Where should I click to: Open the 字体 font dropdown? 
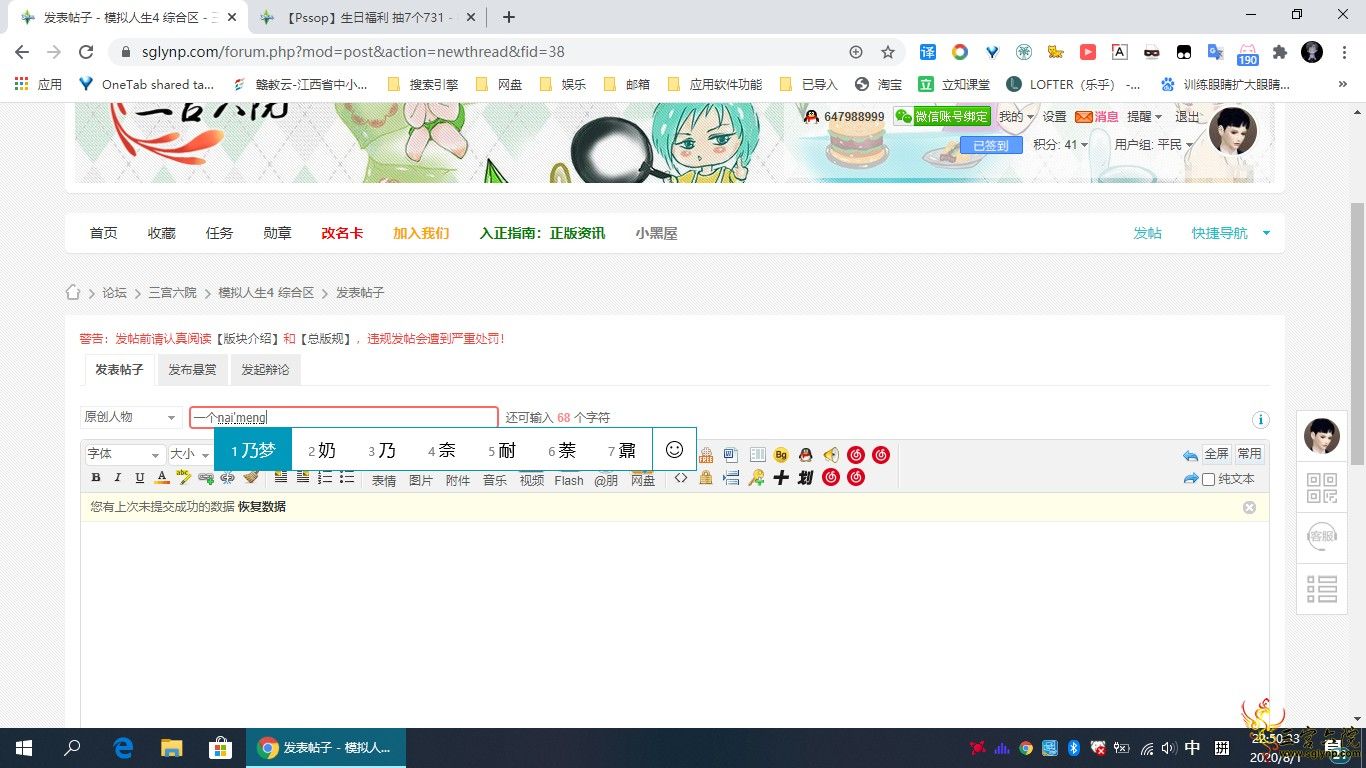point(124,454)
